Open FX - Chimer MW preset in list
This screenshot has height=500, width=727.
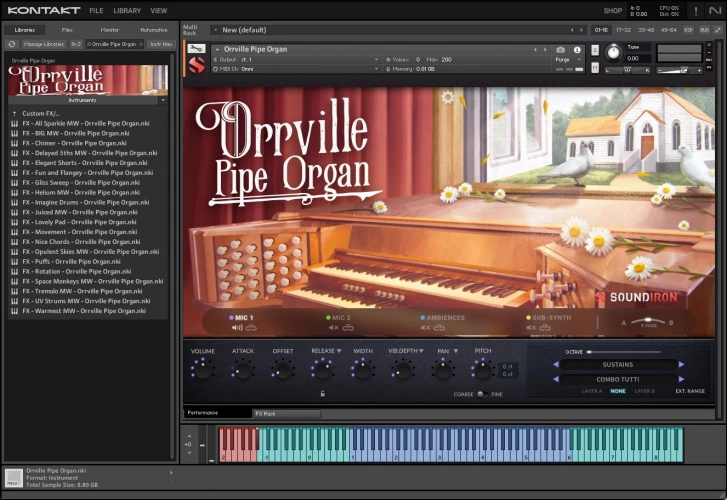click(x=75, y=143)
